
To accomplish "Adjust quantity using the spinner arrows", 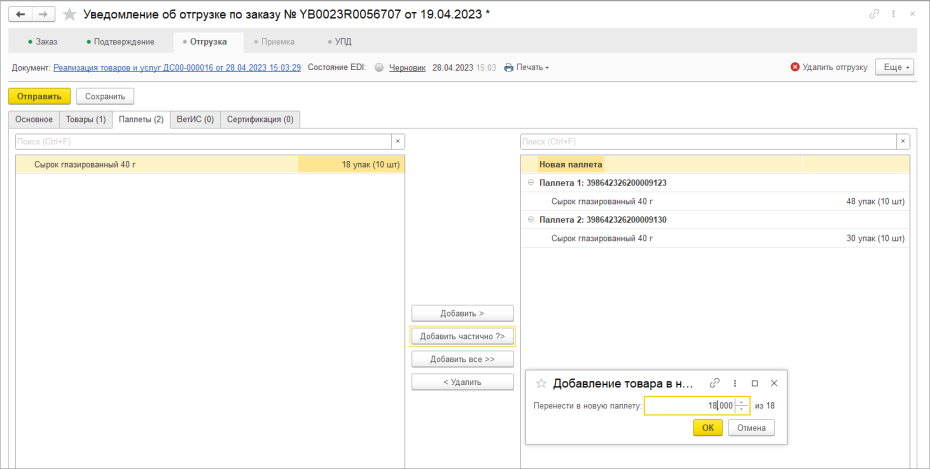I will tap(742, 406).
